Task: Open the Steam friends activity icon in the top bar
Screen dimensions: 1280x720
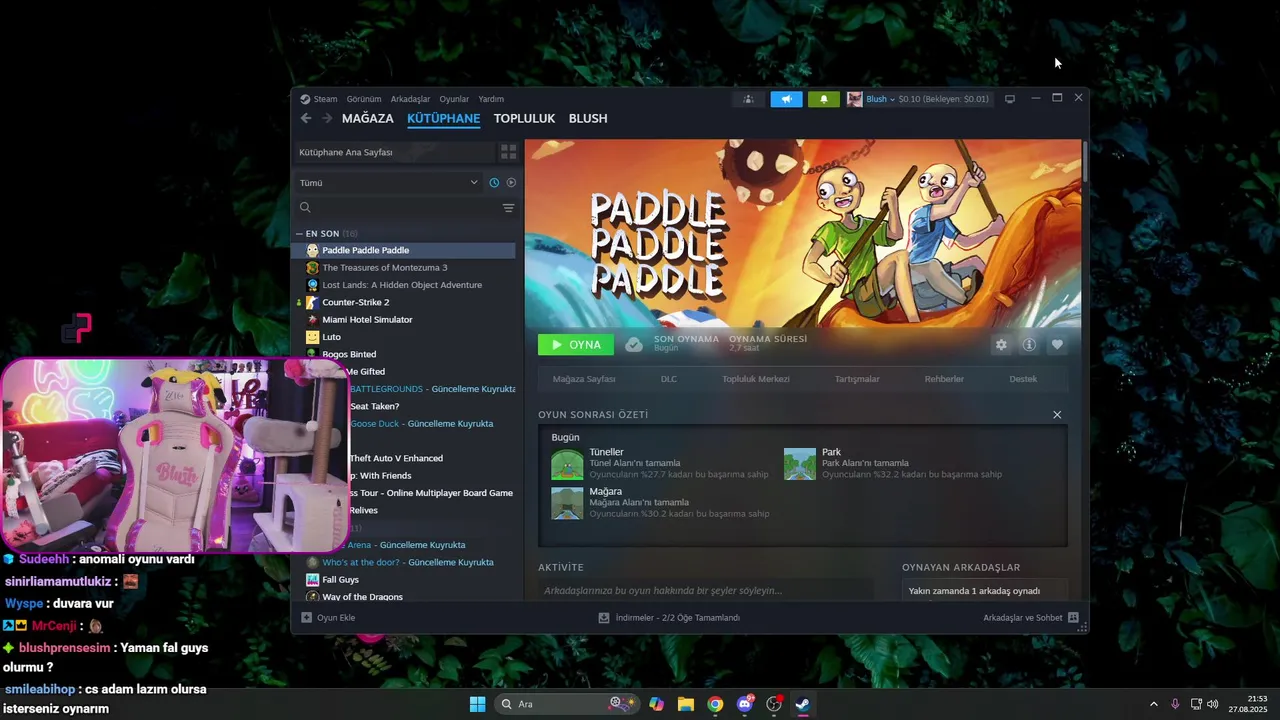Action: click(748, 99)
